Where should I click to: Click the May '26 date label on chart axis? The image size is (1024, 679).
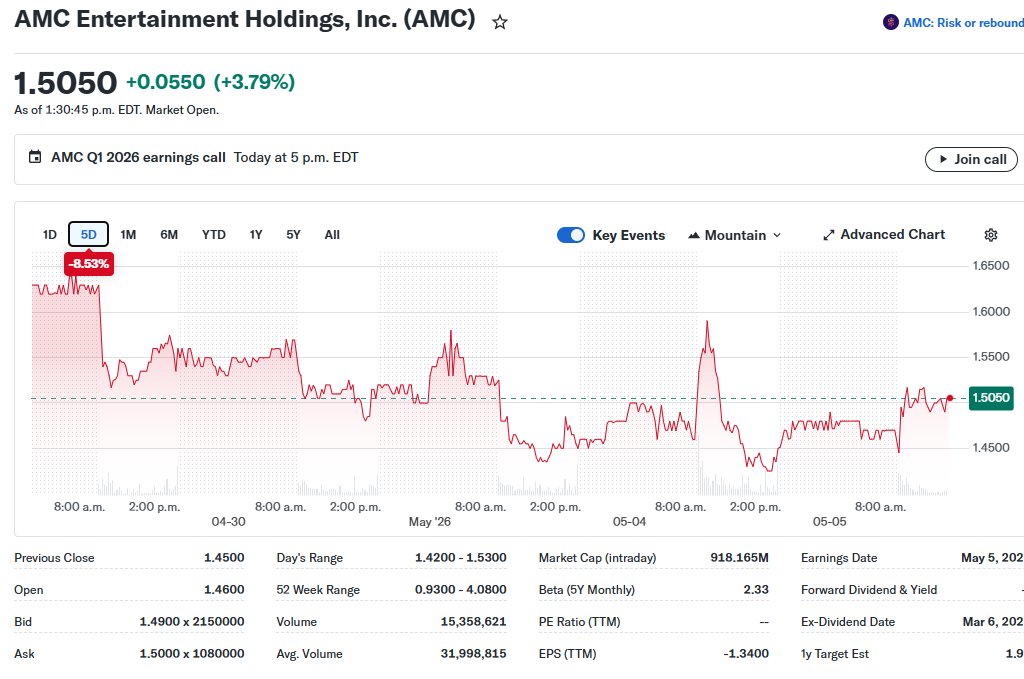[430, 522]
